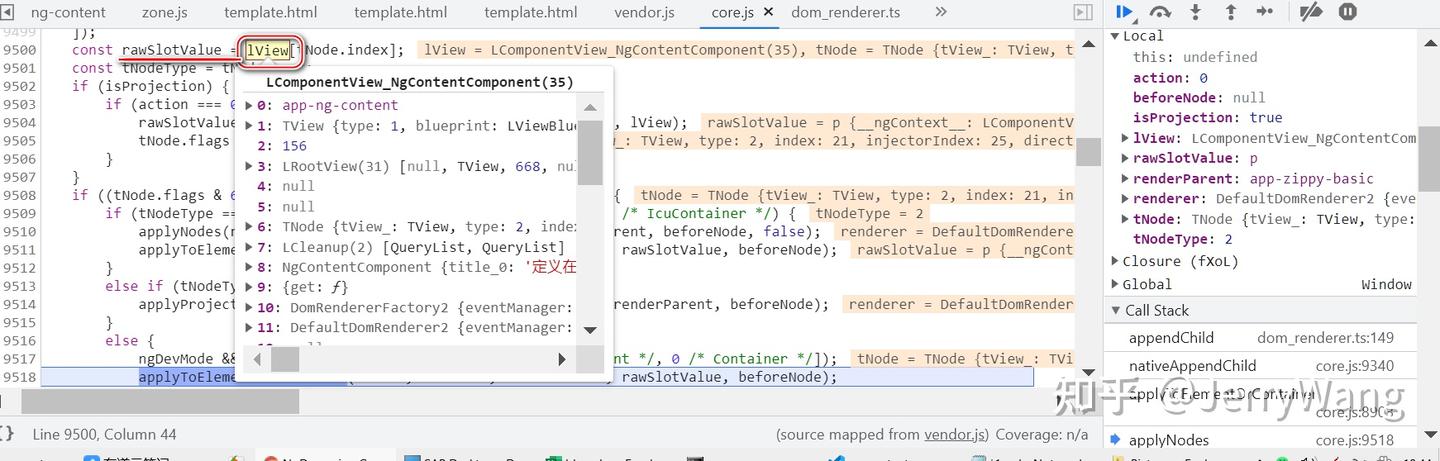This screenshot has height=461, width=1440.
Task: Expand entry 1 TView in popup
Action: pyautogui.click(x=250, y=125)
